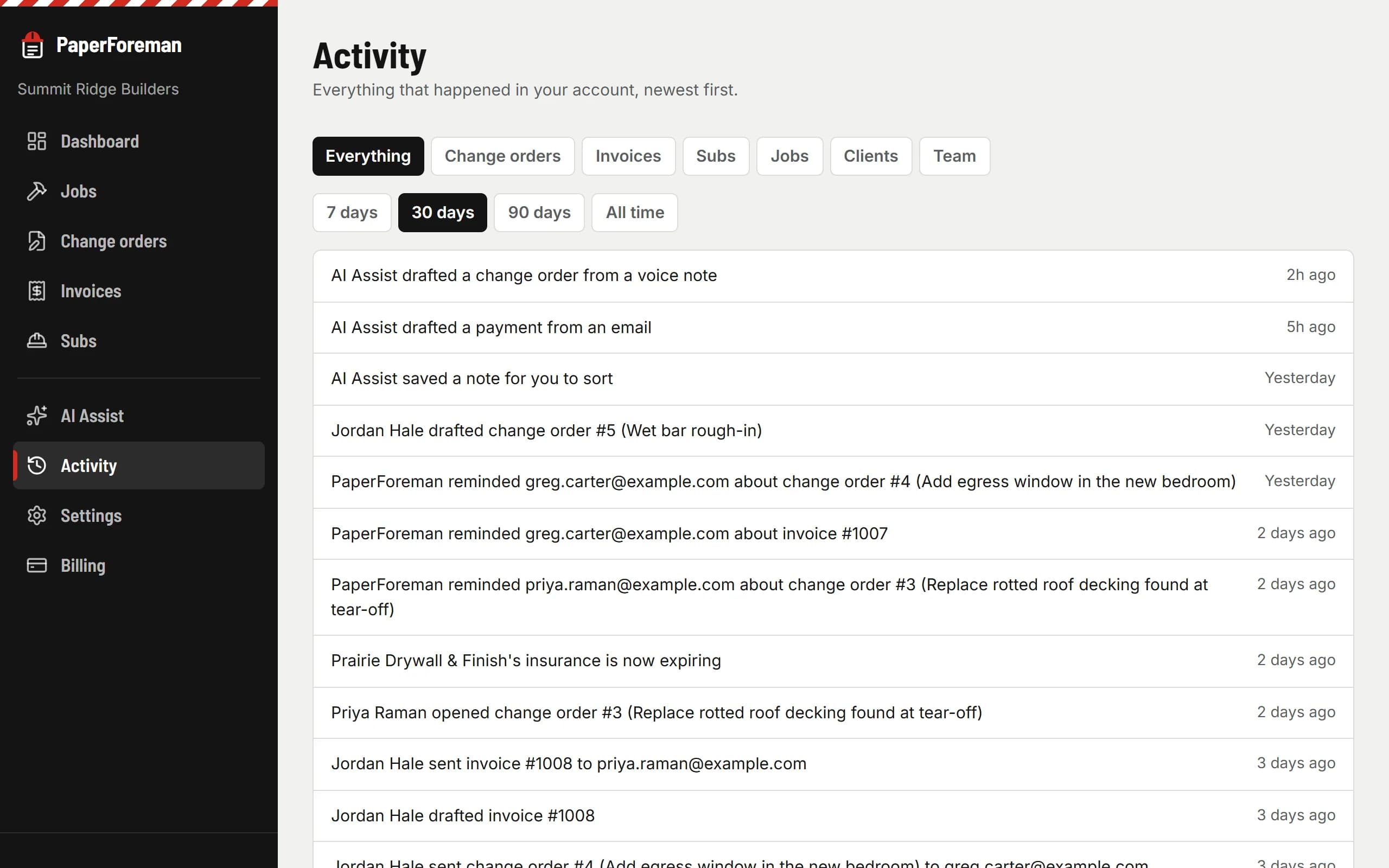Set time range to All time
Viewport: 1389px width, 868px height.
(x=635, y=213)
